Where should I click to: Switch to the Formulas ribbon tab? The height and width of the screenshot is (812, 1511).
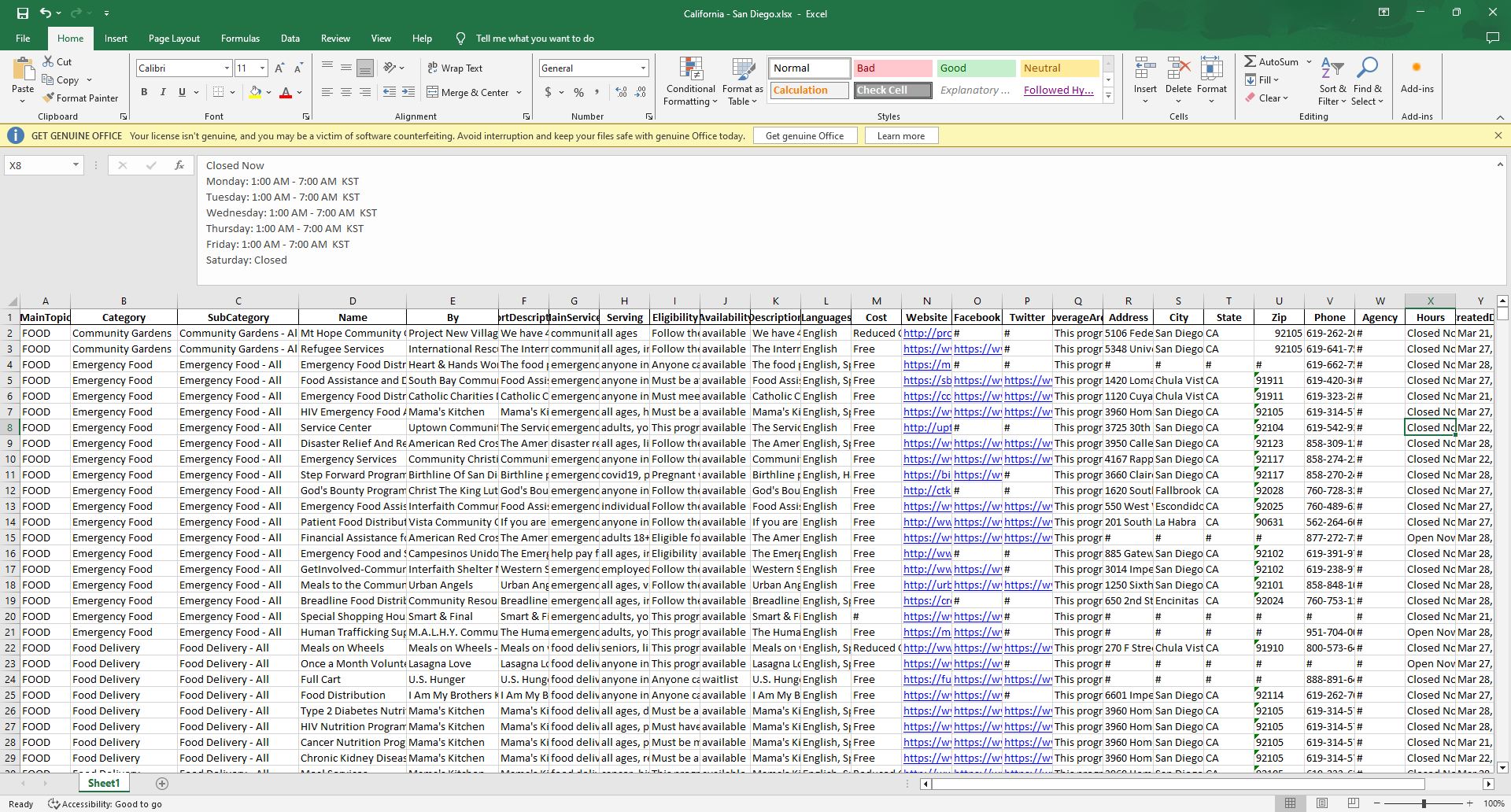[x=240, y=39]
